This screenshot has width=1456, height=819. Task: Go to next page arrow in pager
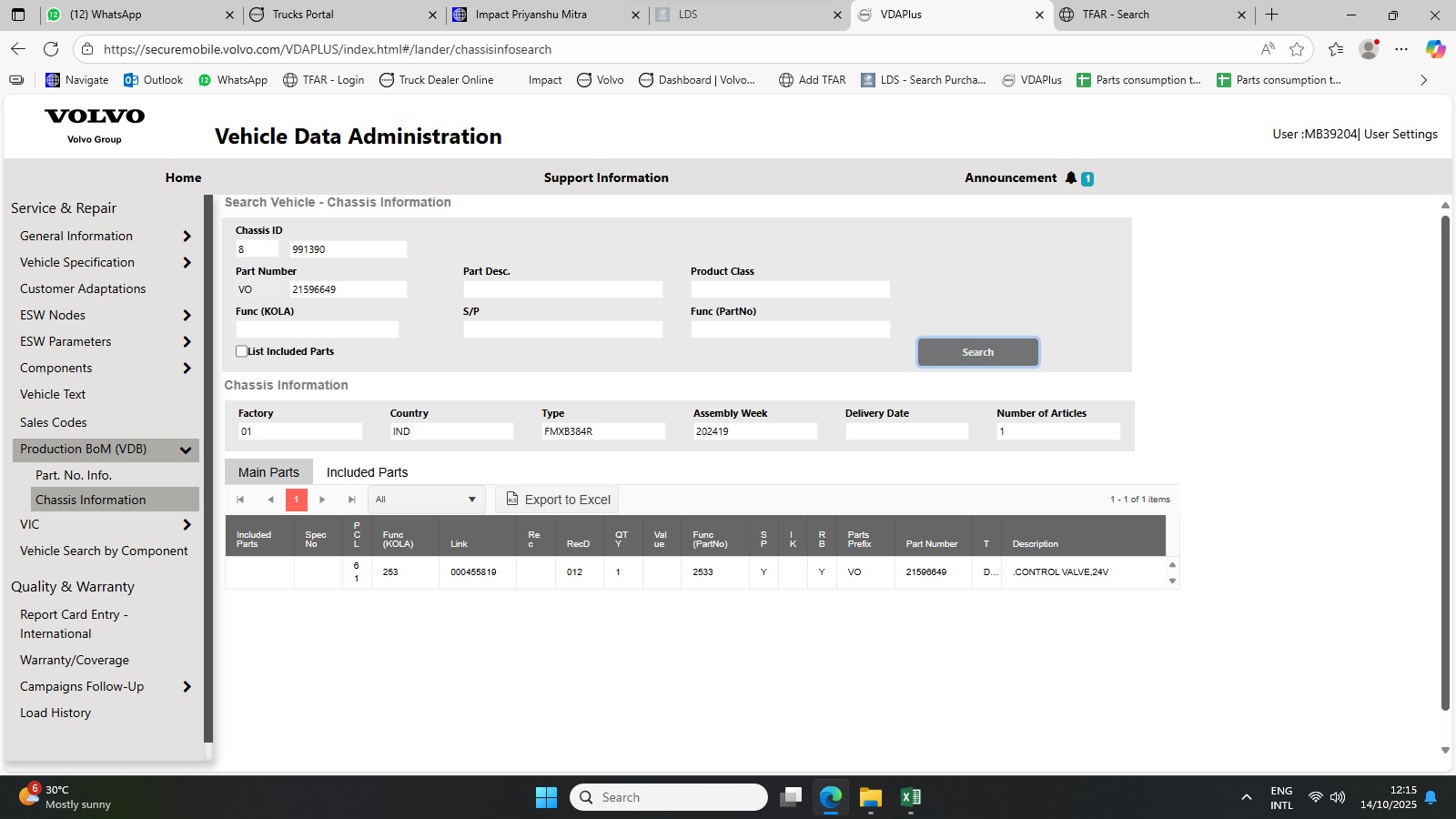click(x=322, y=500)
